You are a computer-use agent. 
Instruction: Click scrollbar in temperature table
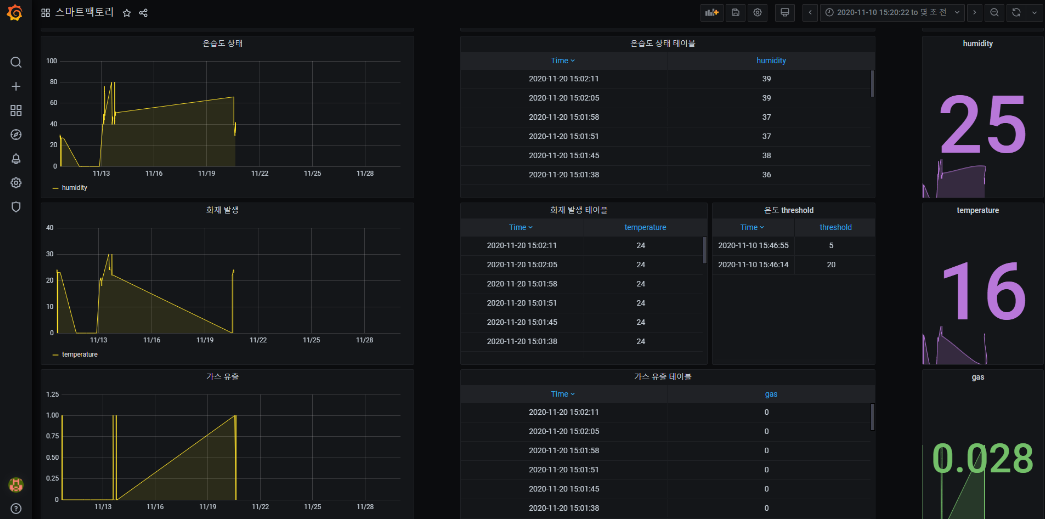705,250
